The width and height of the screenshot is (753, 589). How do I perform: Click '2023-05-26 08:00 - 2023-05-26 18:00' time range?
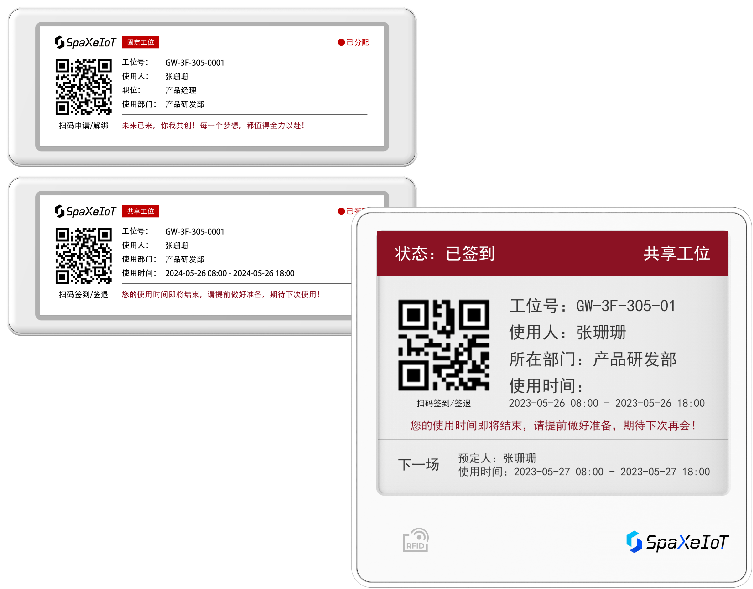click(607, 403)
